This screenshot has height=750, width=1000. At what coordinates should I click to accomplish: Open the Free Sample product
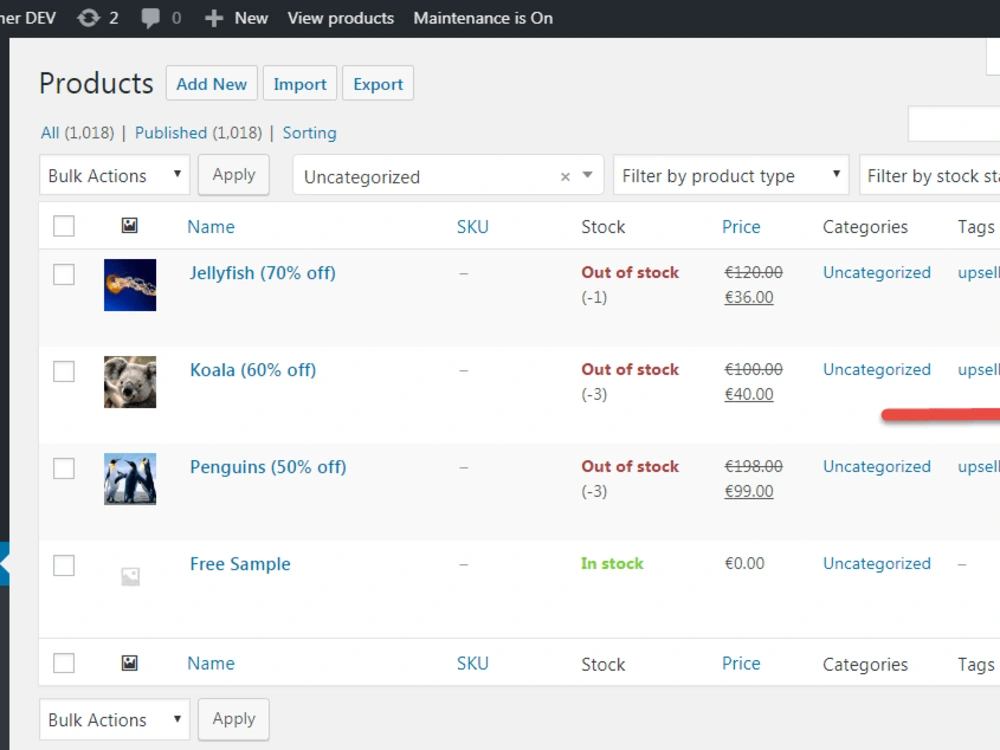click(240, 564)
